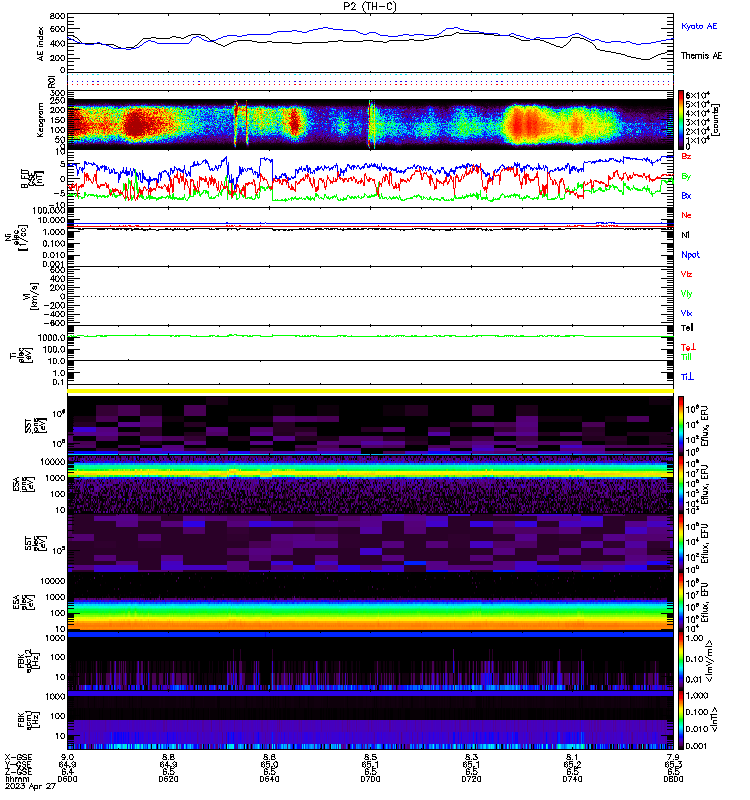Click the X-GSE value 7.9
The height and width of the screenshot is (800, 750).
[x=673, y=757]
